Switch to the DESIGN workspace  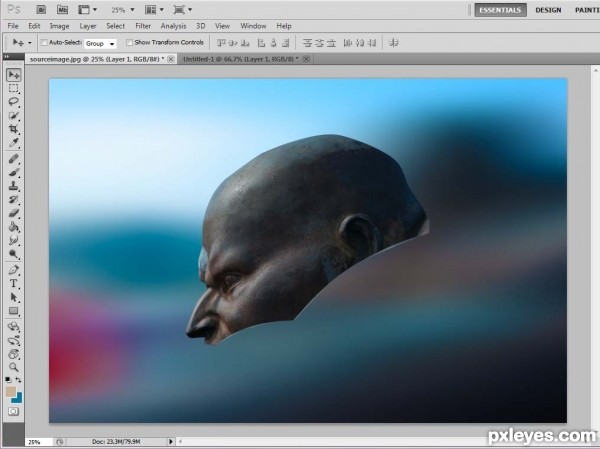click(548, 10)
